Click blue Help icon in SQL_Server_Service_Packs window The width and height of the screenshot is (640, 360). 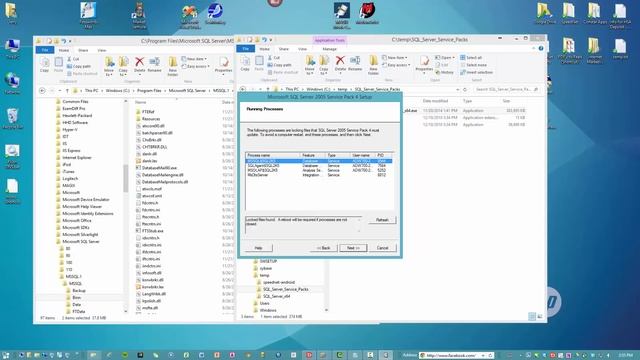coord(541,49)
